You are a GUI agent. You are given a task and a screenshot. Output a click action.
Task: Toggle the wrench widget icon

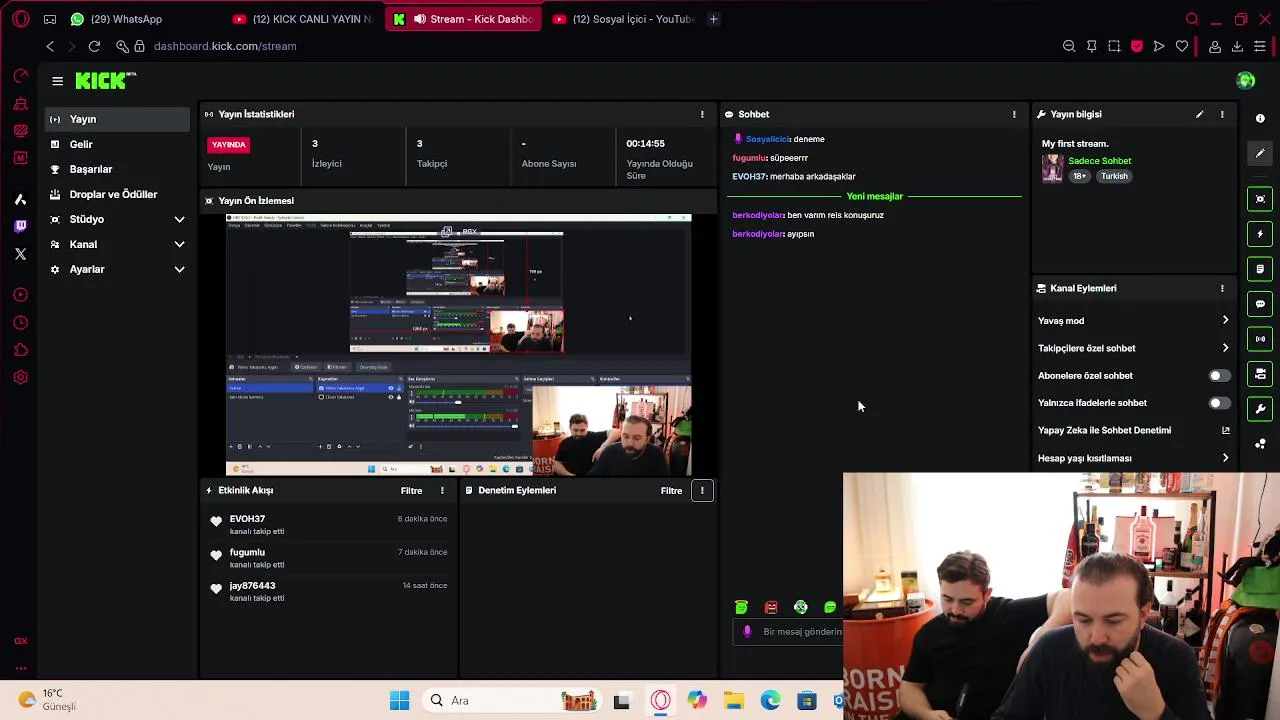(1260, 409)
